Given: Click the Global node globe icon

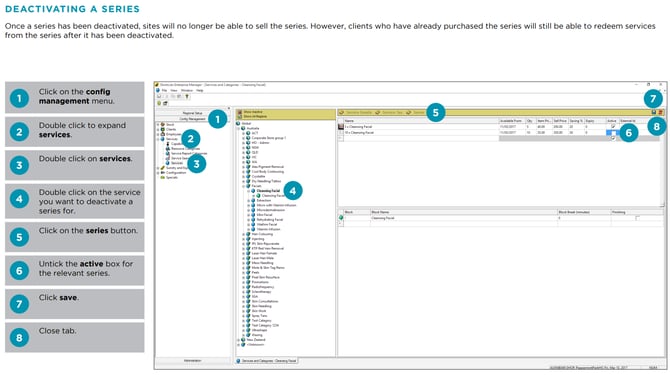Looking at the screenshot, I should (x=238, y=123).
